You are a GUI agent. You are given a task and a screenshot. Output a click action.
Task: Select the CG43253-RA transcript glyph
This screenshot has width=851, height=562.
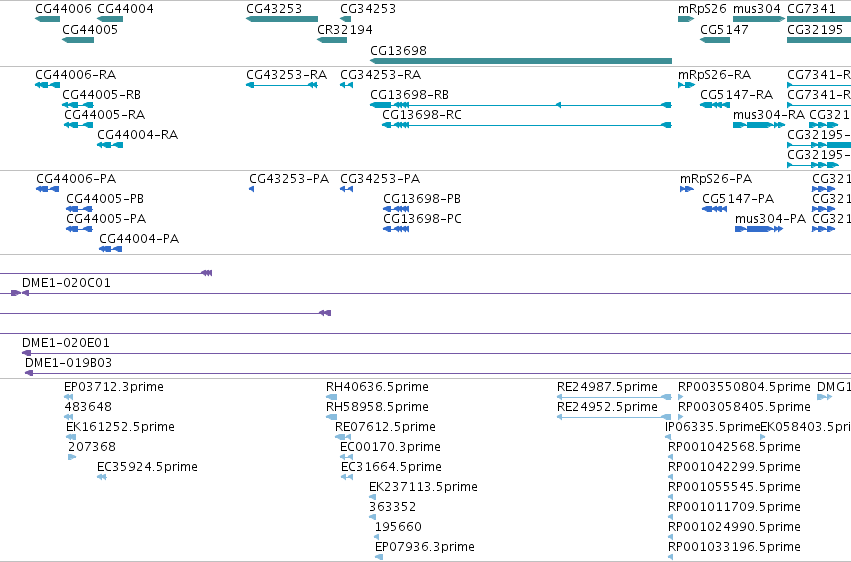[x=282, y=85]
